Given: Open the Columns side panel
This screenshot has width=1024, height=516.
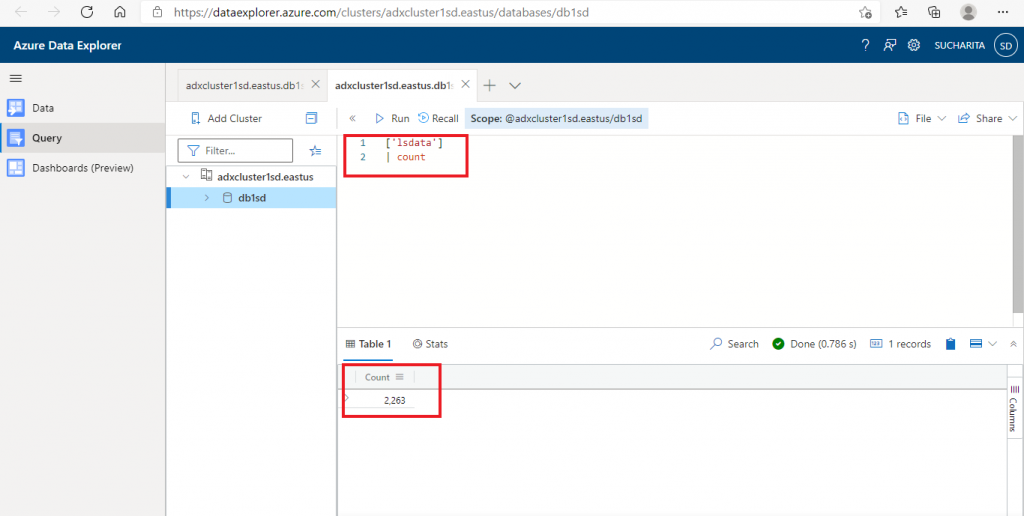Looking at the screenshot, I should point(1014,408).
